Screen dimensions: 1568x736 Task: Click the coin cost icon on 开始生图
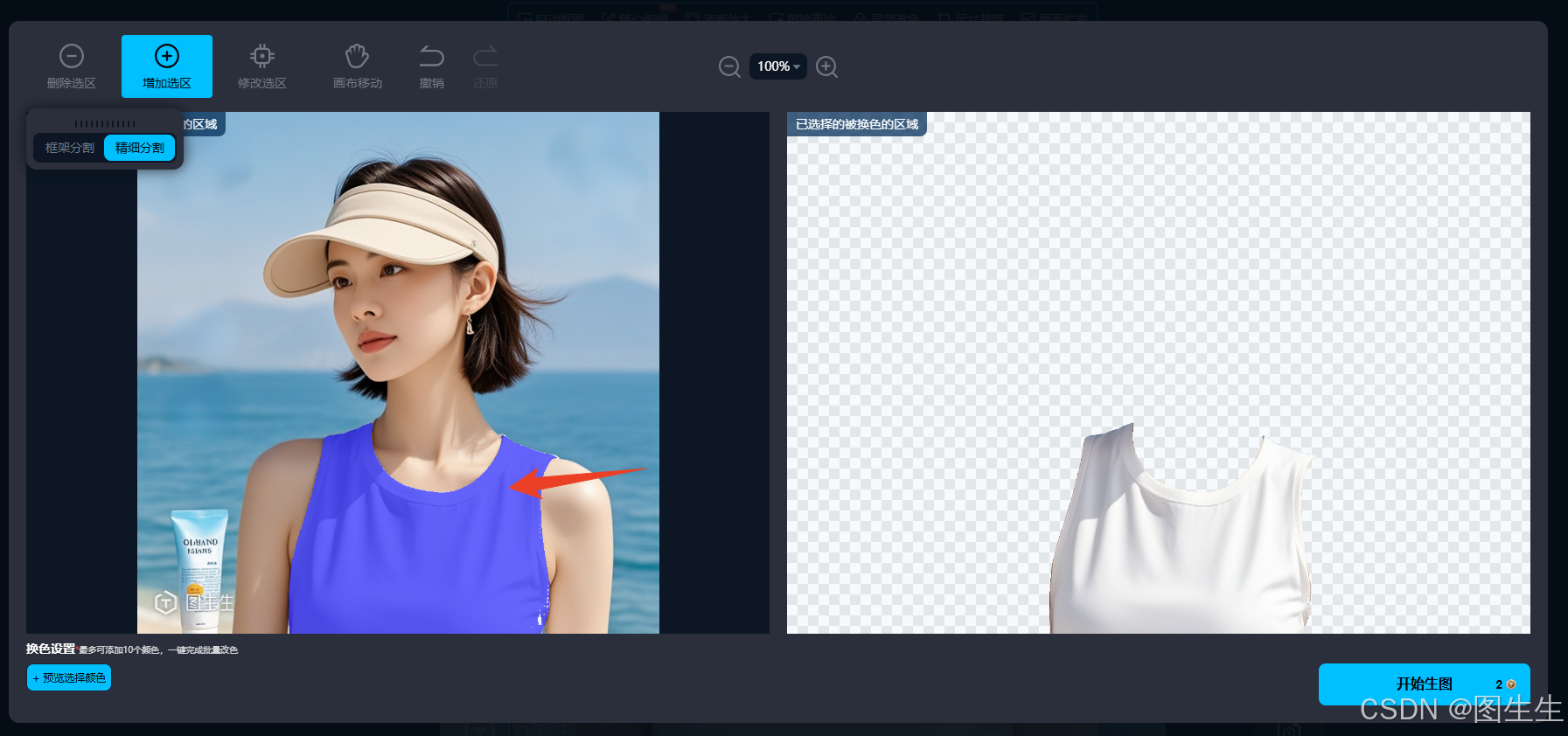click(x=1511, y=684)
